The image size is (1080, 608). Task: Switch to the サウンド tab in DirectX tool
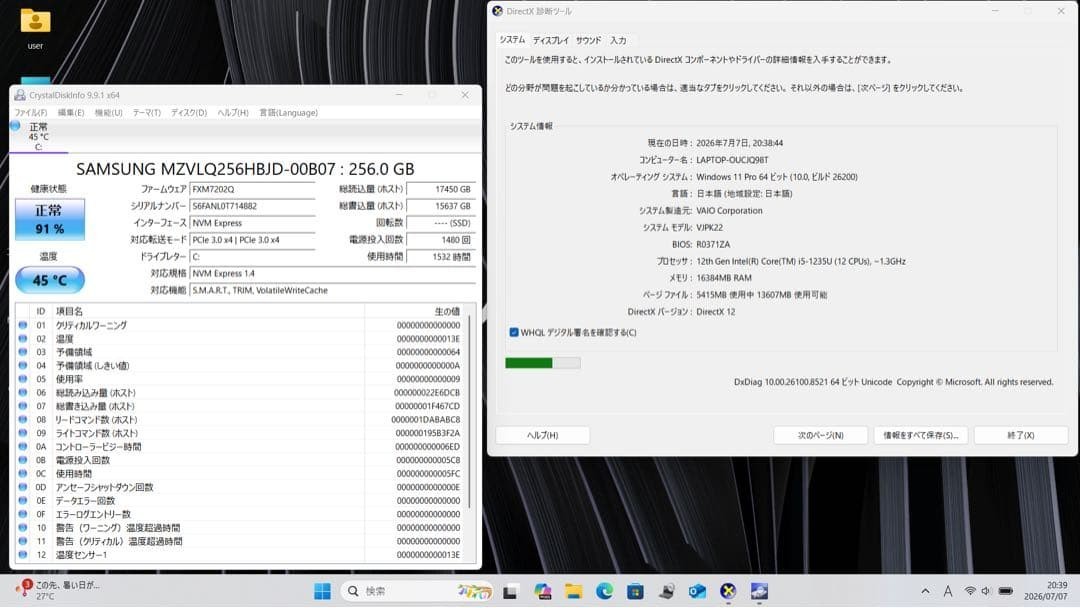[588, 40]
